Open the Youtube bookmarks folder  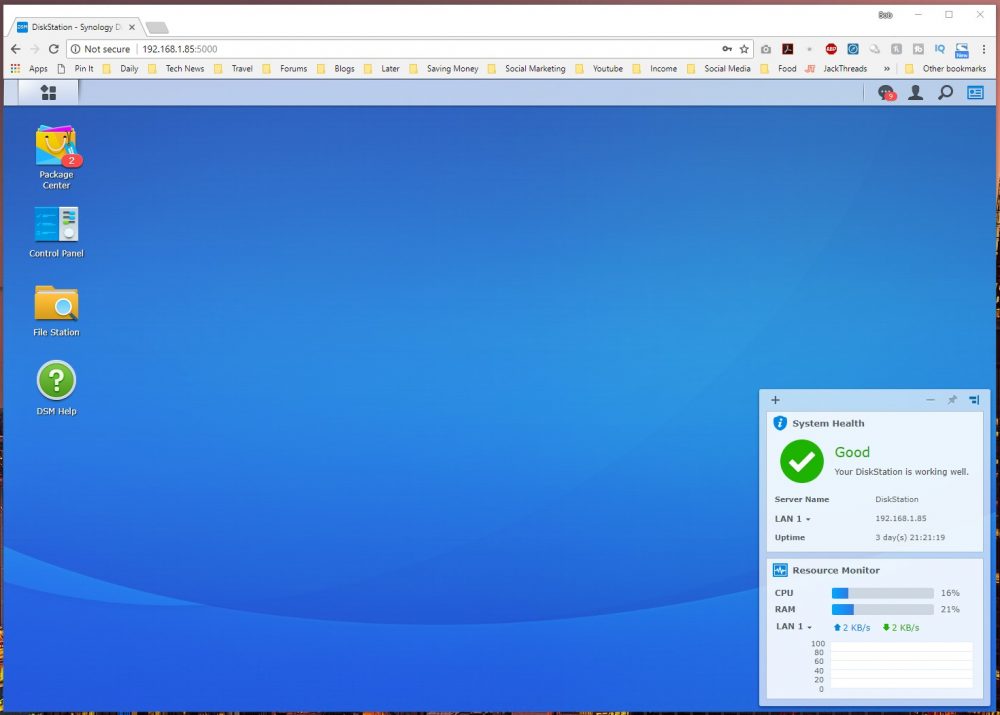click(x=599, y=68)
